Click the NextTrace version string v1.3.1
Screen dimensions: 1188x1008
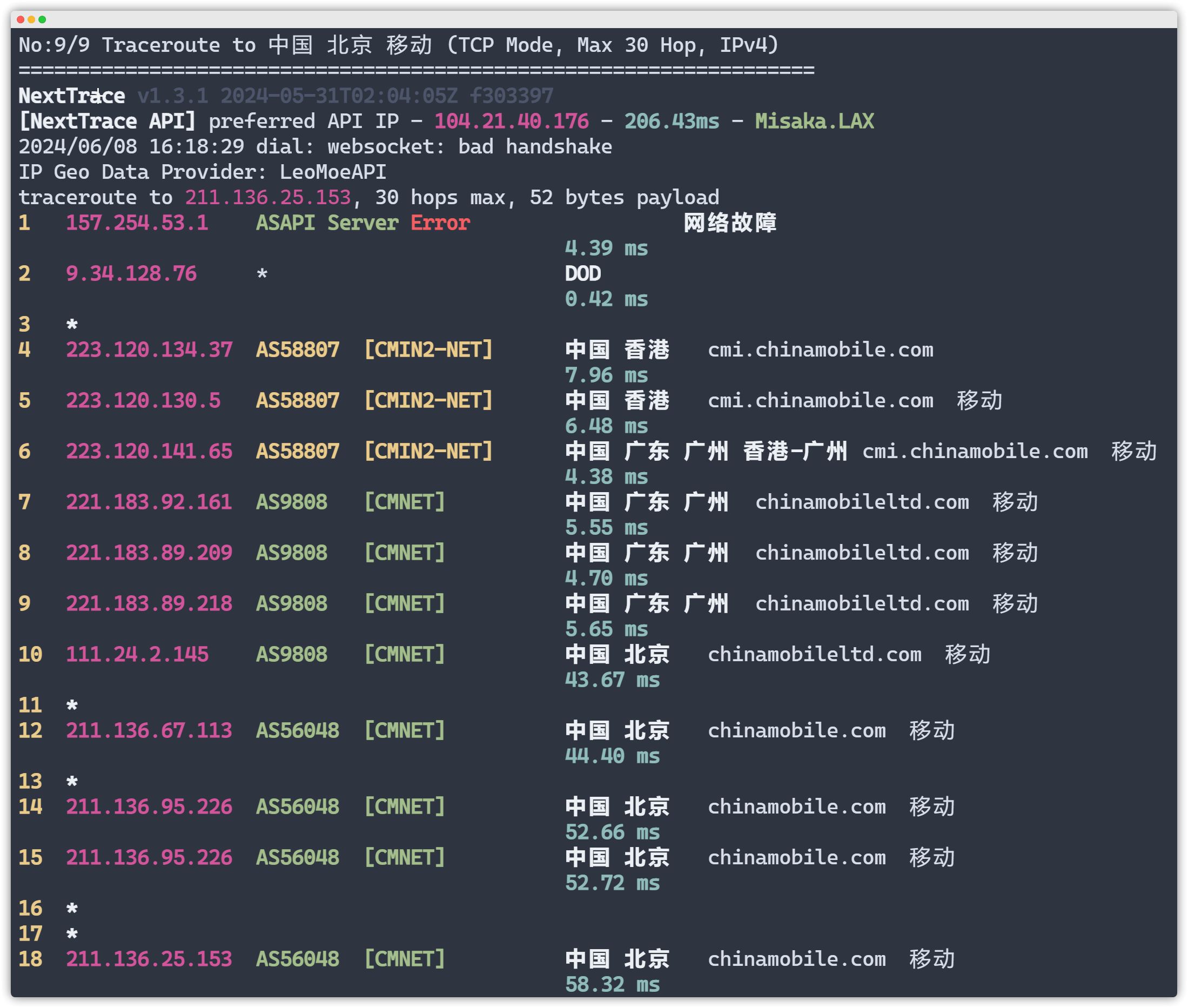[x=172, y=96]
